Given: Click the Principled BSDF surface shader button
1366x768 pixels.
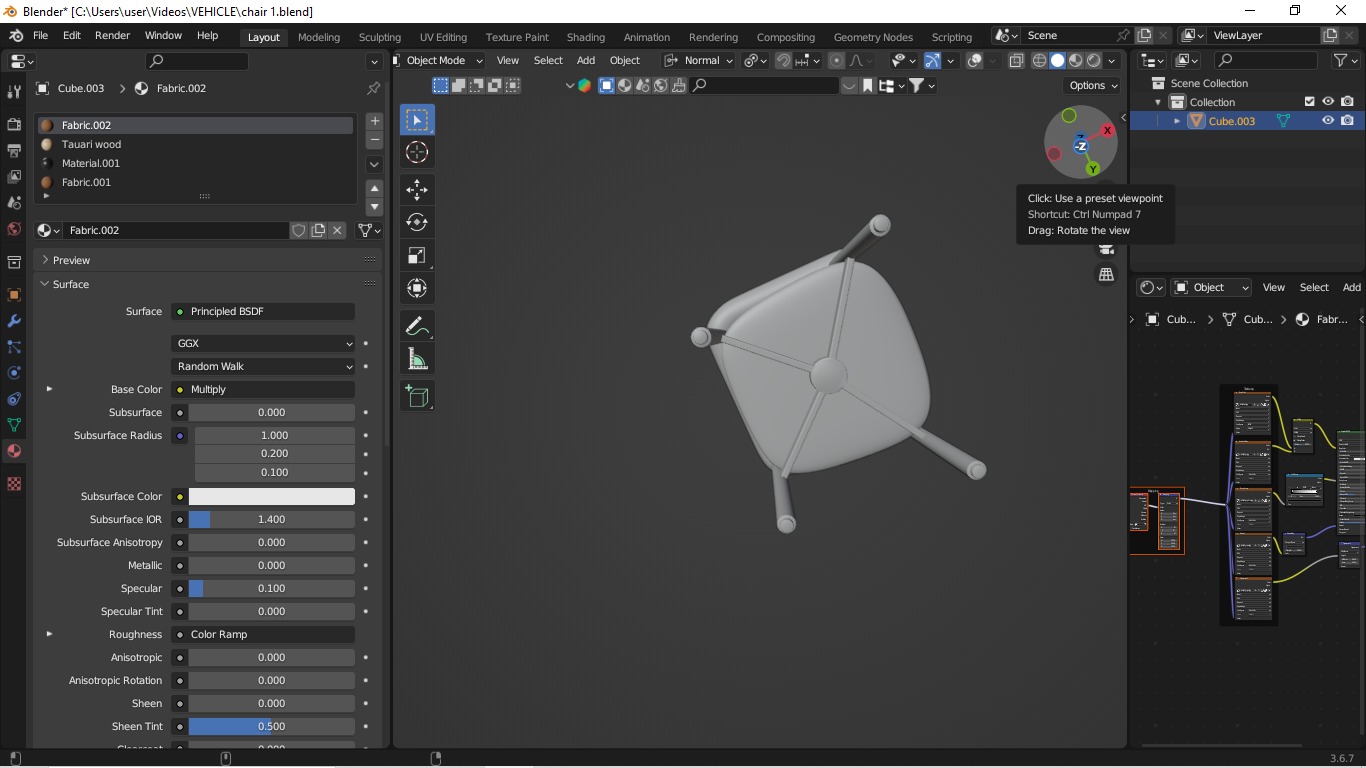Looking at the screenshot, I should tap(264, 311).
